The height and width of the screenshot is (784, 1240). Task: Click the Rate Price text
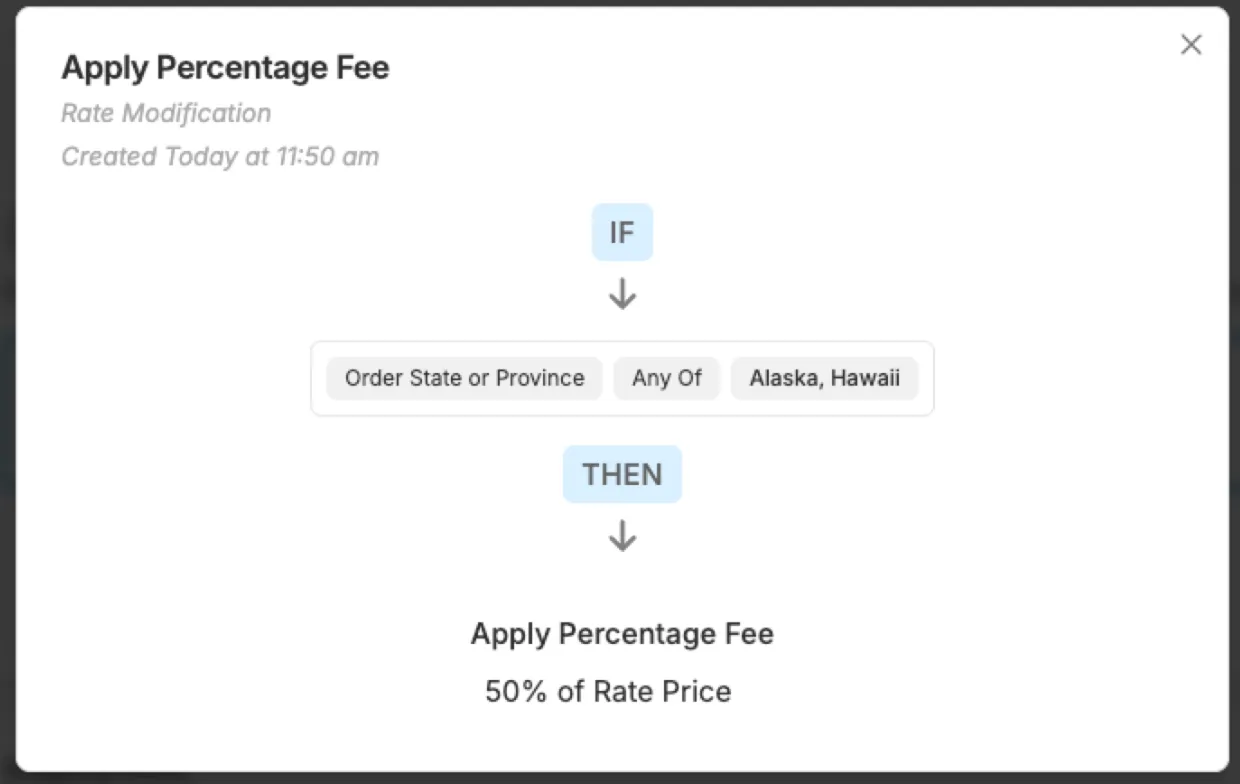click(662, 692)
